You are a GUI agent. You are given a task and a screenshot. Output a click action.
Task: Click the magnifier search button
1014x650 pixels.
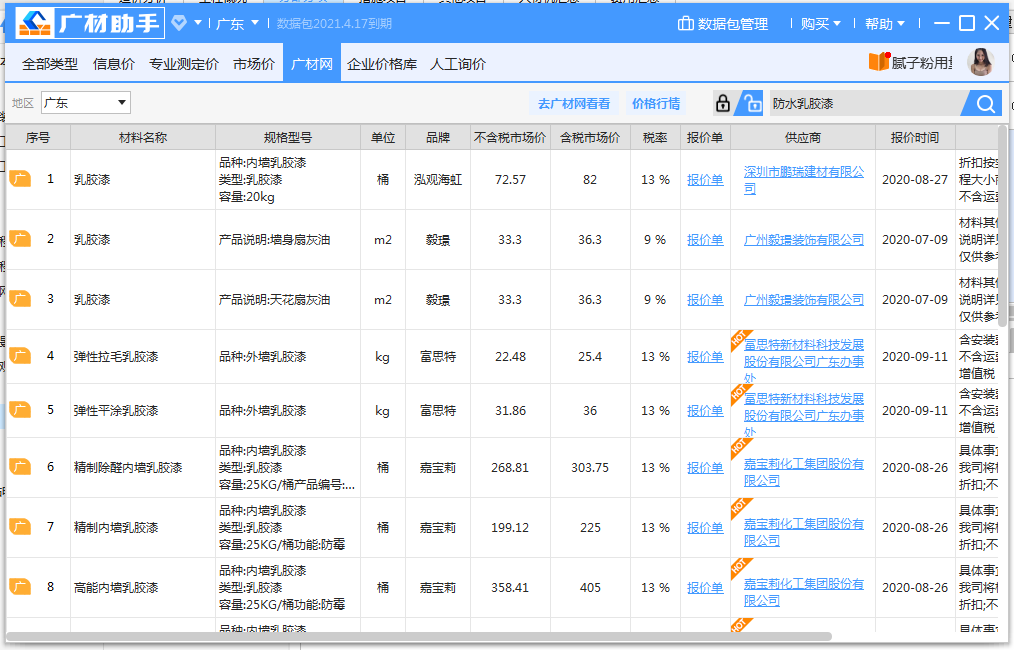pyautogui.click(x=986, y=103)
